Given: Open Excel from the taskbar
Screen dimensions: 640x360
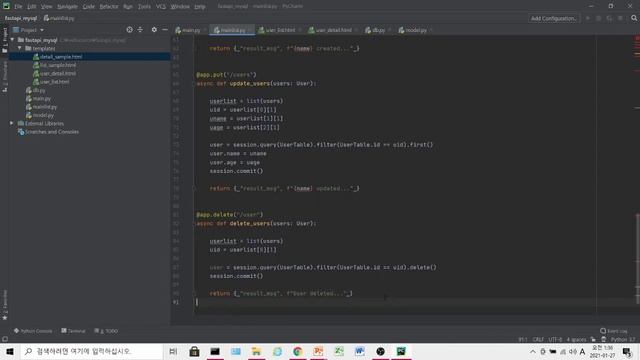Looking at the screenshot, I should click(339, 351).
